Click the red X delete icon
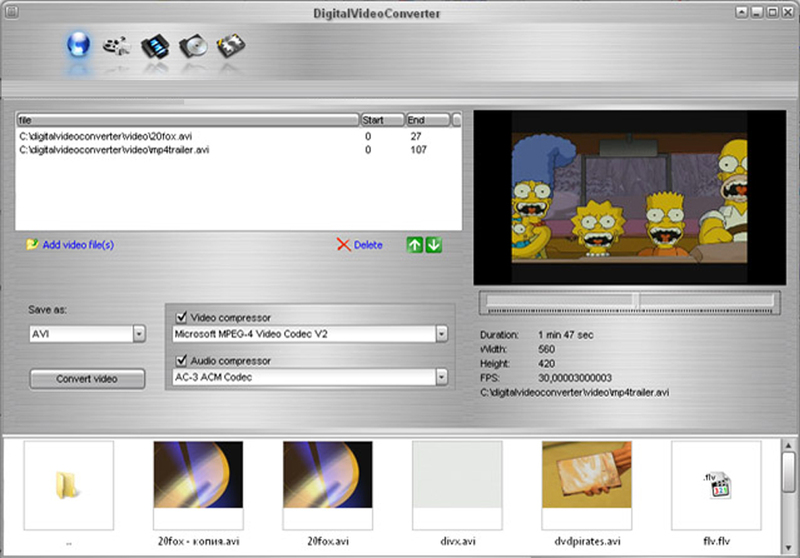This screenshot has height=558, width=800. [x=343, y=245]
